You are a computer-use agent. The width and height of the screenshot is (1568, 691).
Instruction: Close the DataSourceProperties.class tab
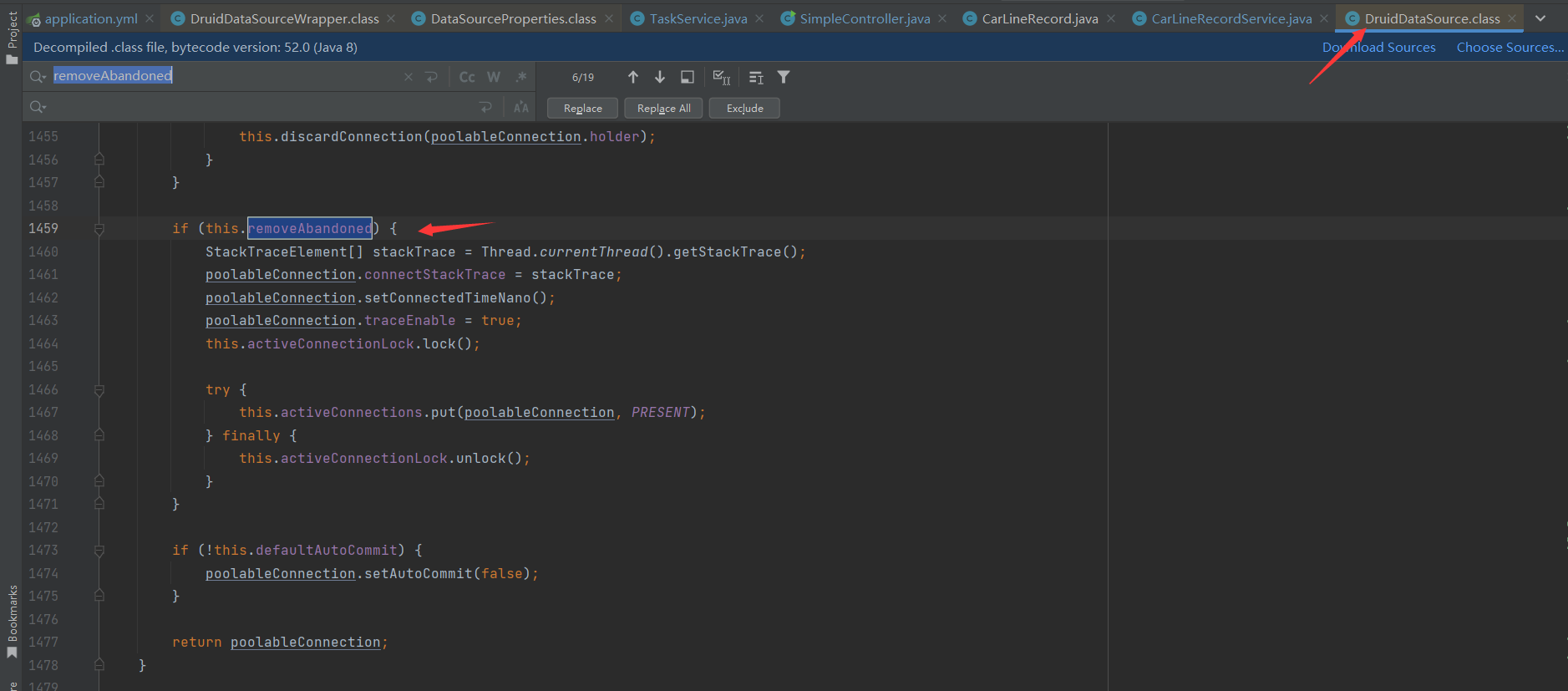point(609,18)
